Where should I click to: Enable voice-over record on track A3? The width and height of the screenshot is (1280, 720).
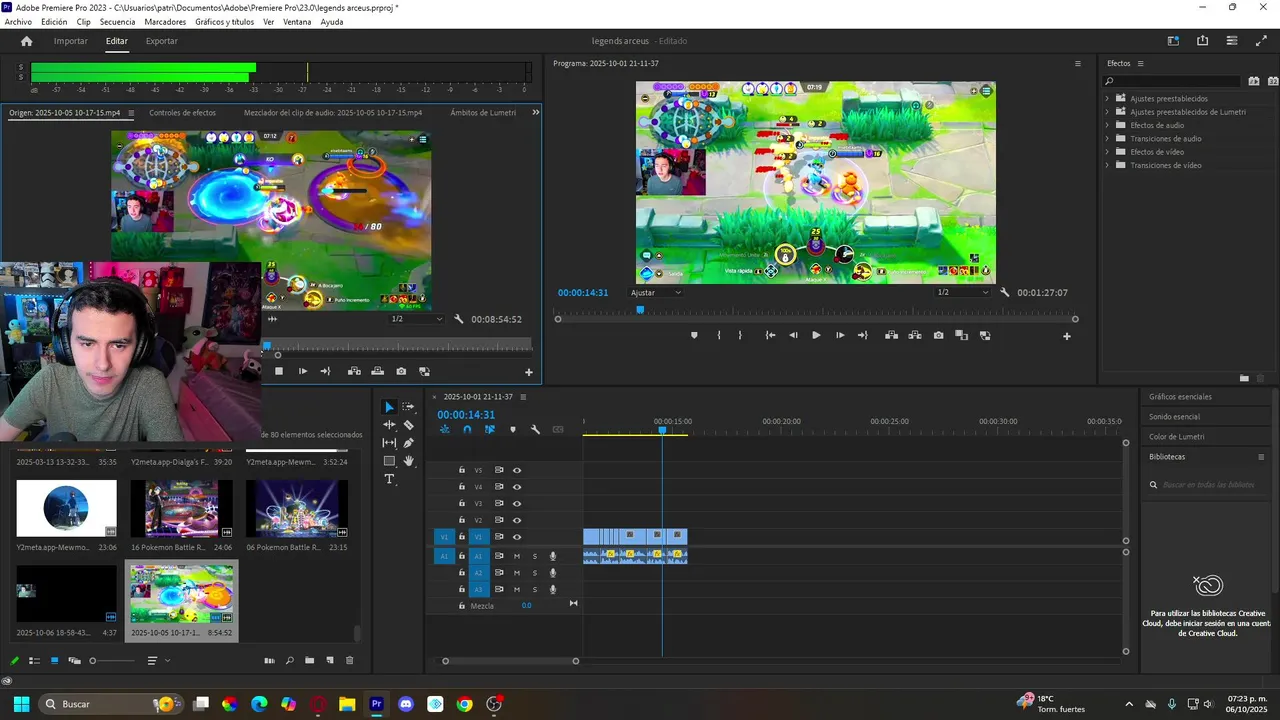coord(553,589)
